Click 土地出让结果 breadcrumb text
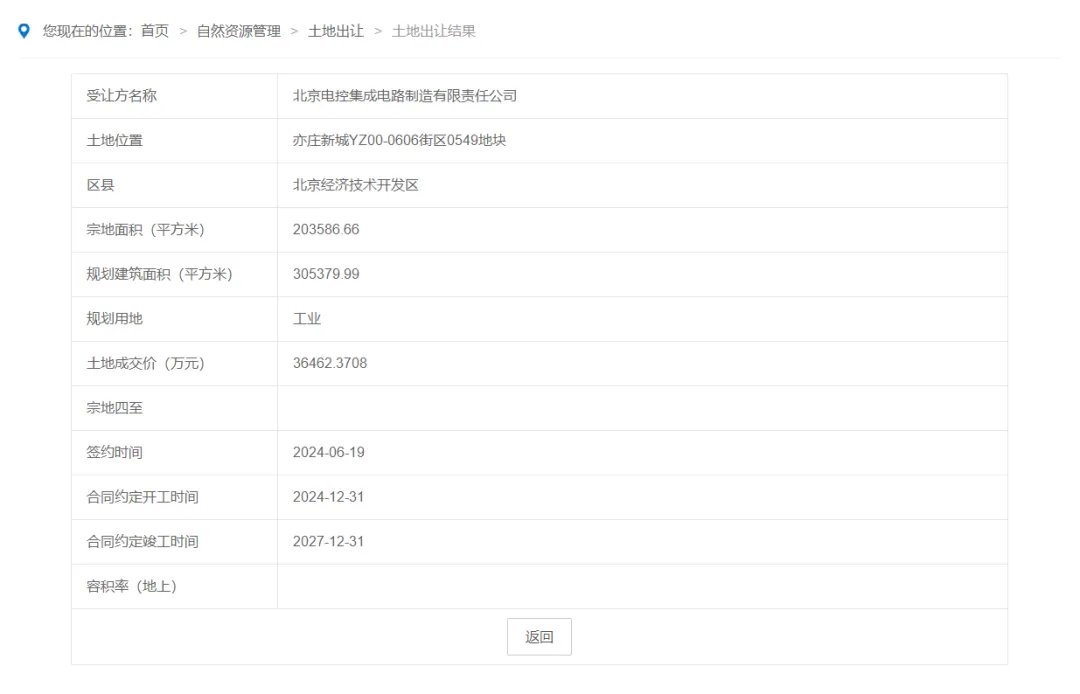The height and width of the screenshot is (694, 1080). tap(434, 31)
